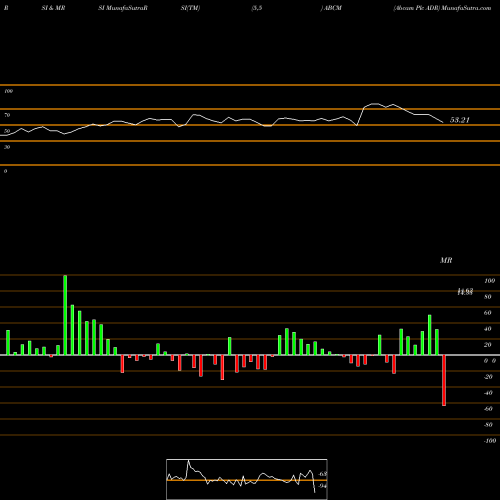The image size is (500, 500).
Task: Click the current RSI value 53.21
Action: [459, 120]
